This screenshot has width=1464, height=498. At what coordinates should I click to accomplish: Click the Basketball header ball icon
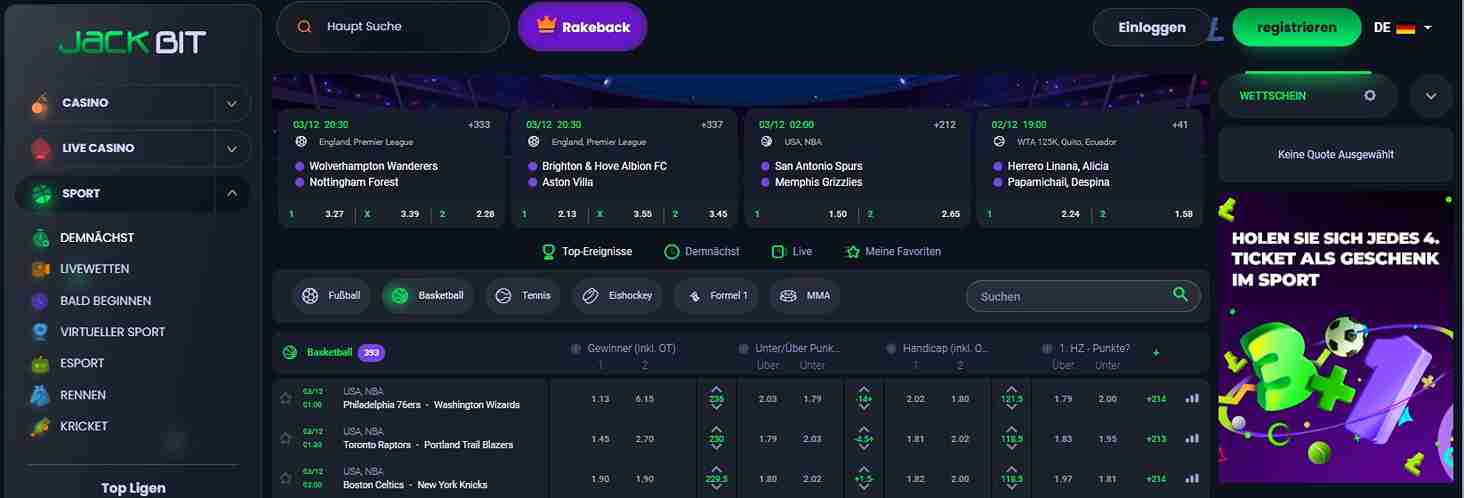click(290, 352)
